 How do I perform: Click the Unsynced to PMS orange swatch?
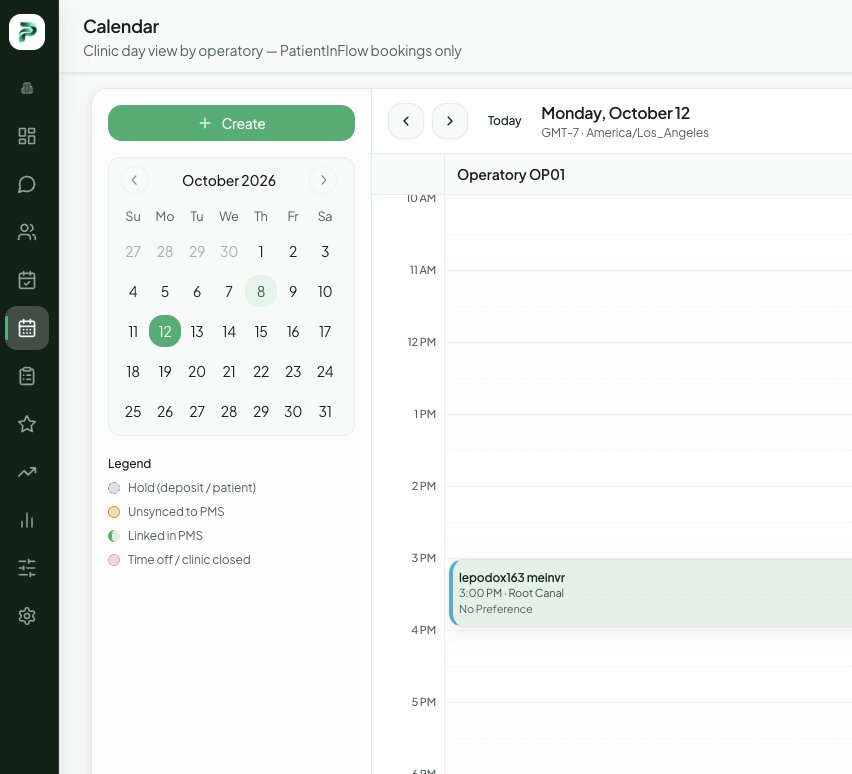pyautogui.click(x=114, y=512)
